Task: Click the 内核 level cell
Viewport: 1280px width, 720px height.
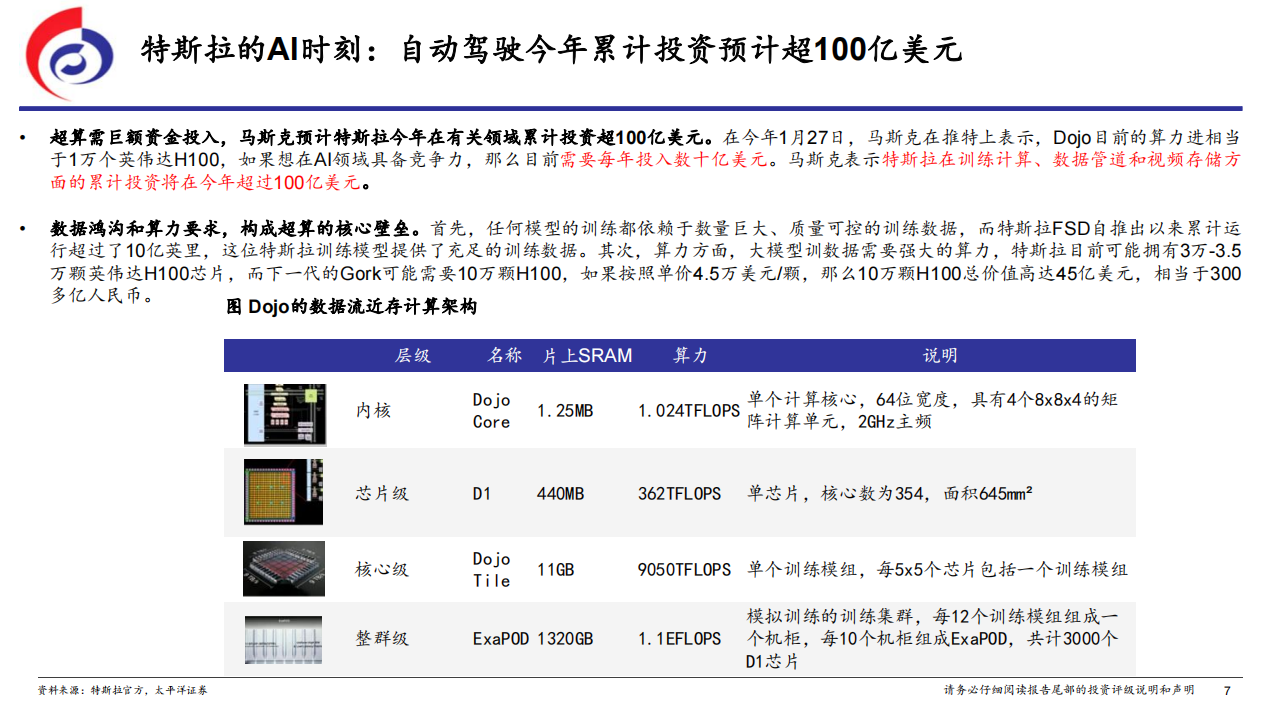Action: pyautogui.click(x=373, y=410)
